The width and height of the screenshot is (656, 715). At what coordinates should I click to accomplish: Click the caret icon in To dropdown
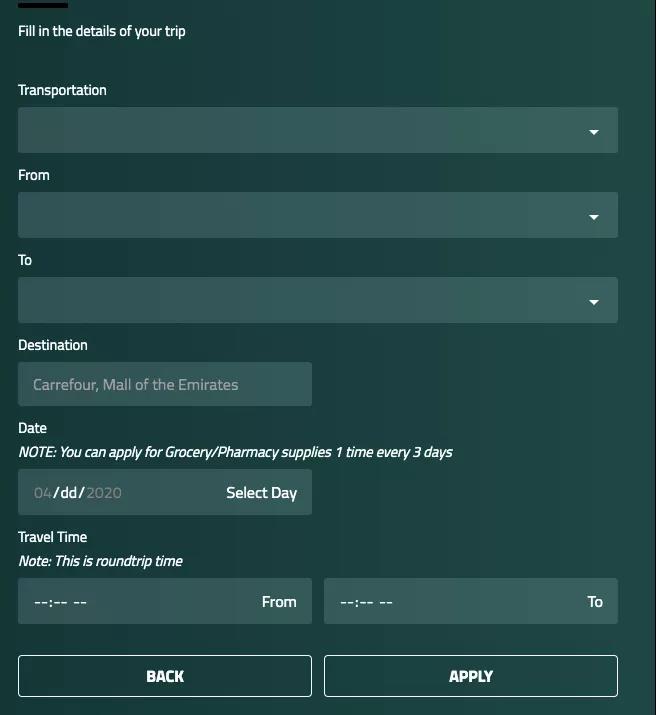point(594,302)
